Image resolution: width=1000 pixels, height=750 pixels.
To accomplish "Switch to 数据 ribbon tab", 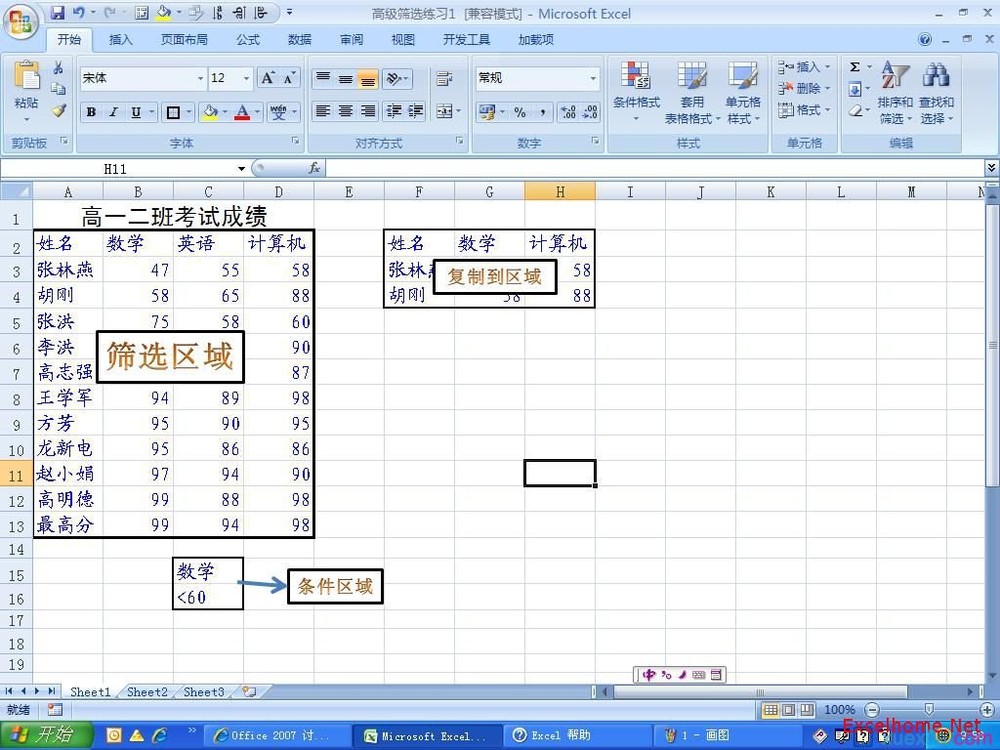I will point(299,40).
